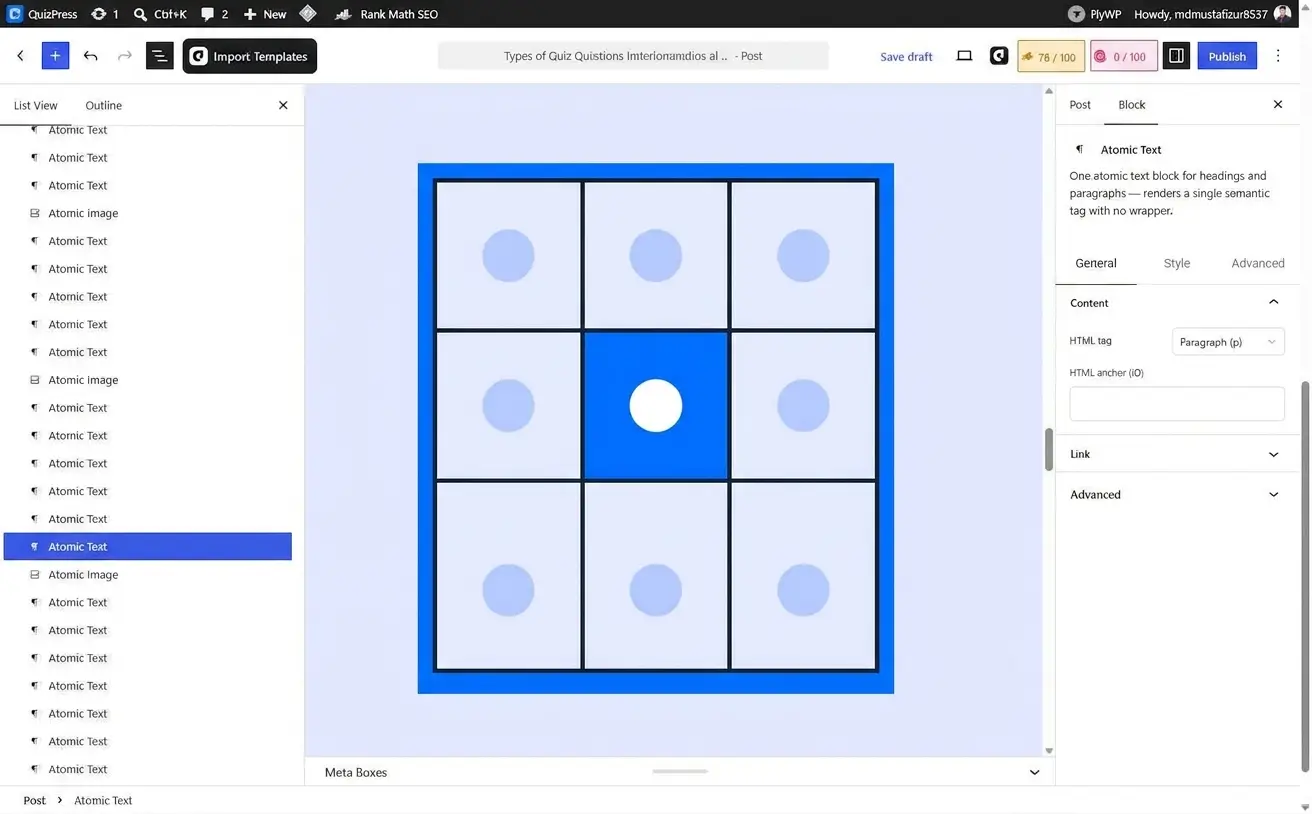1312x814 pixels.
Task: Open the New content menu
Action: point(265,14)
